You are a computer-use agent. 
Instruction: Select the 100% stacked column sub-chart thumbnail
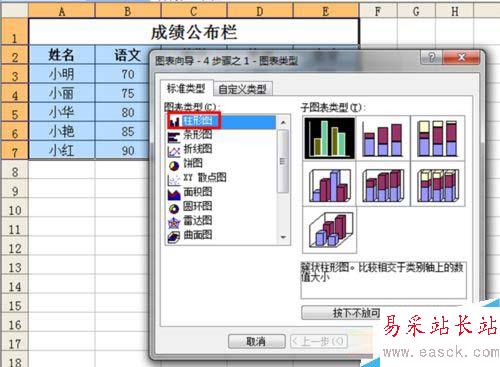click(x=438, y=138)
